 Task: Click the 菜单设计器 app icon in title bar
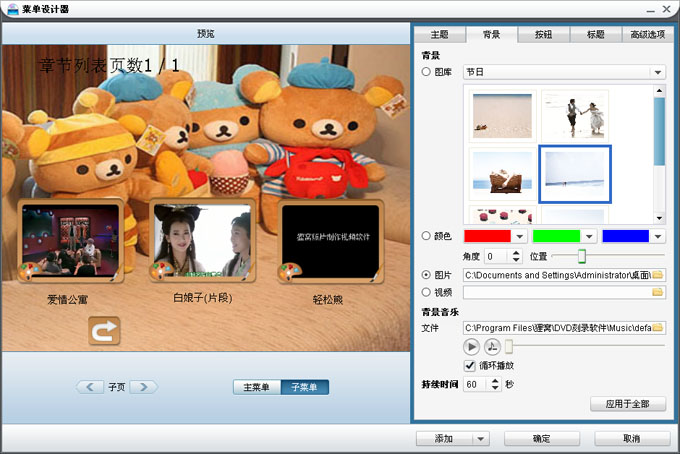pyautogui.click(x=13, y=9)
